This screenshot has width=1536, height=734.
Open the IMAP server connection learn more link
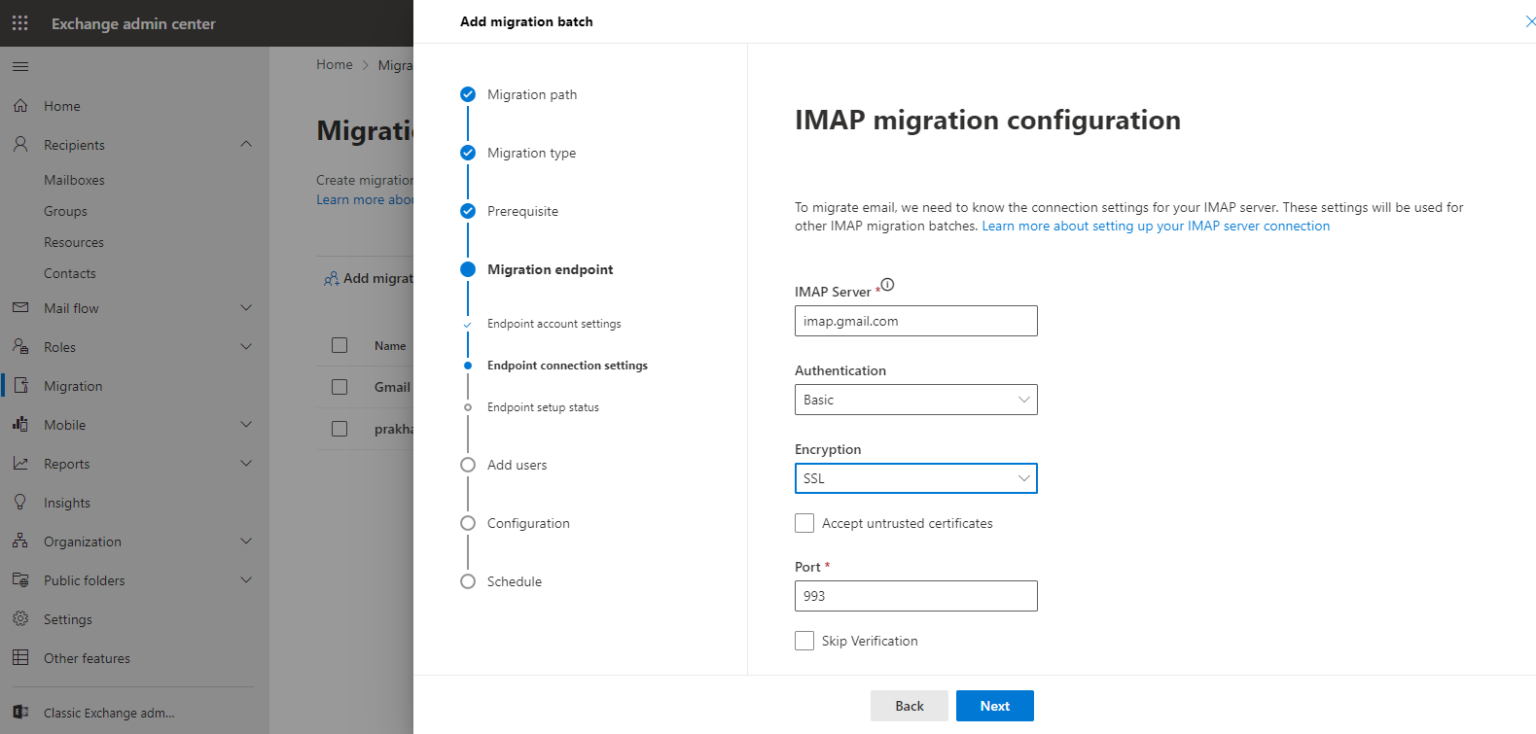click(1155, 225)
